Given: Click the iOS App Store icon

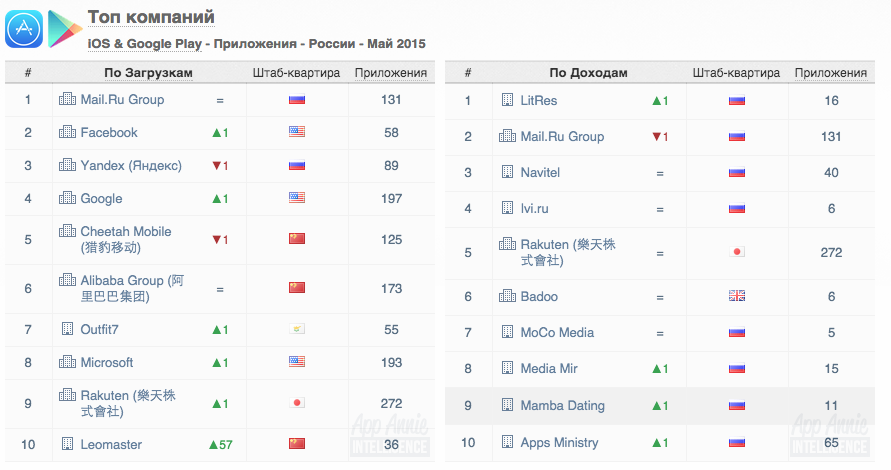Looking at the screenshot, I should (24, 29).
